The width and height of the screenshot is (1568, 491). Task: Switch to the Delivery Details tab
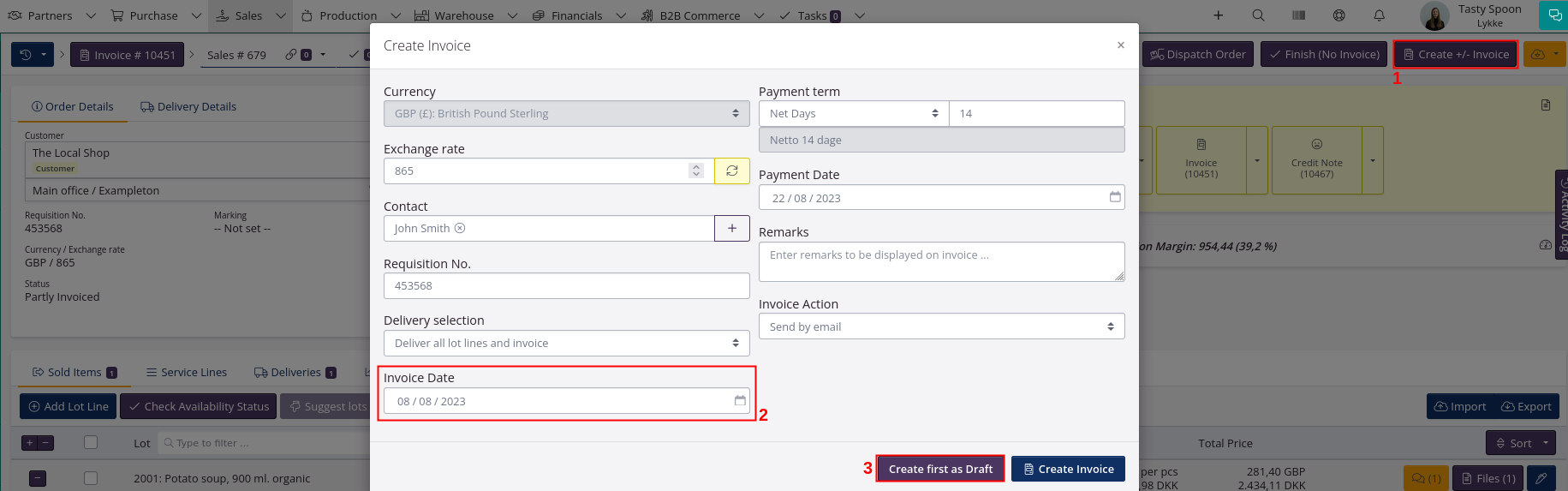pos(188,106)
